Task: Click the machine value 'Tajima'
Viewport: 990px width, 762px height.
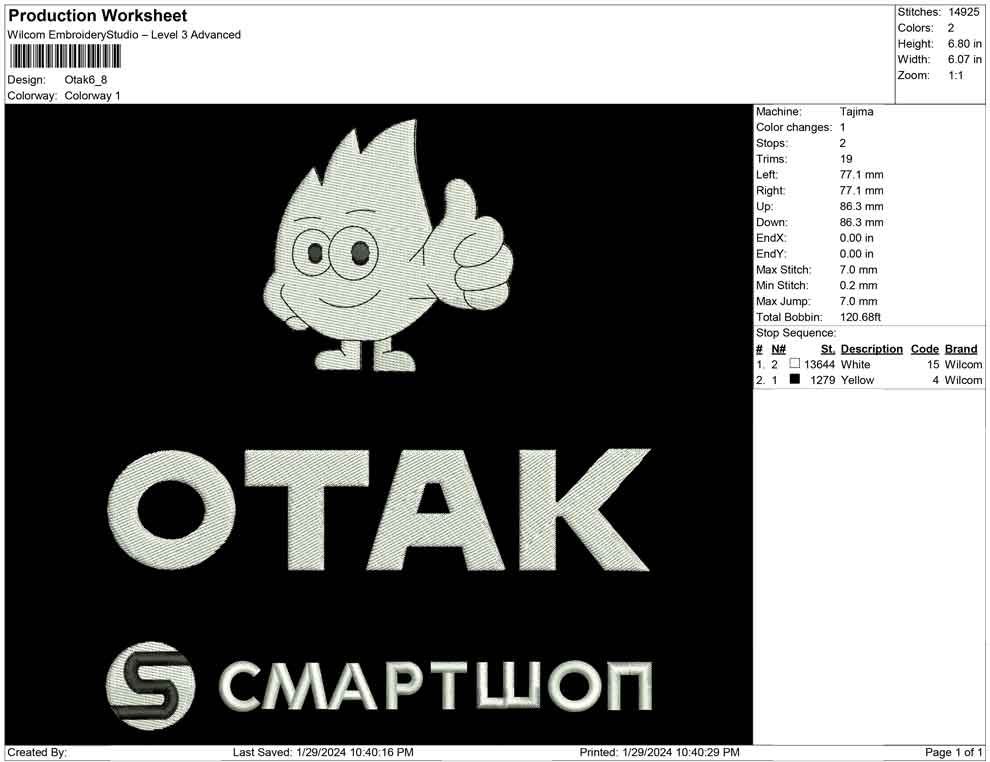Action: point(857,112)
